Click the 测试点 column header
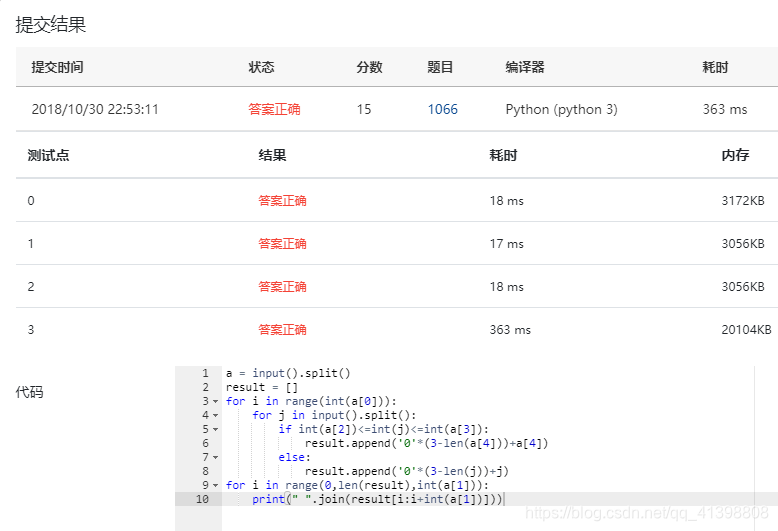The image size is (778, 531). pyautogui.click(x=48, y=155)
